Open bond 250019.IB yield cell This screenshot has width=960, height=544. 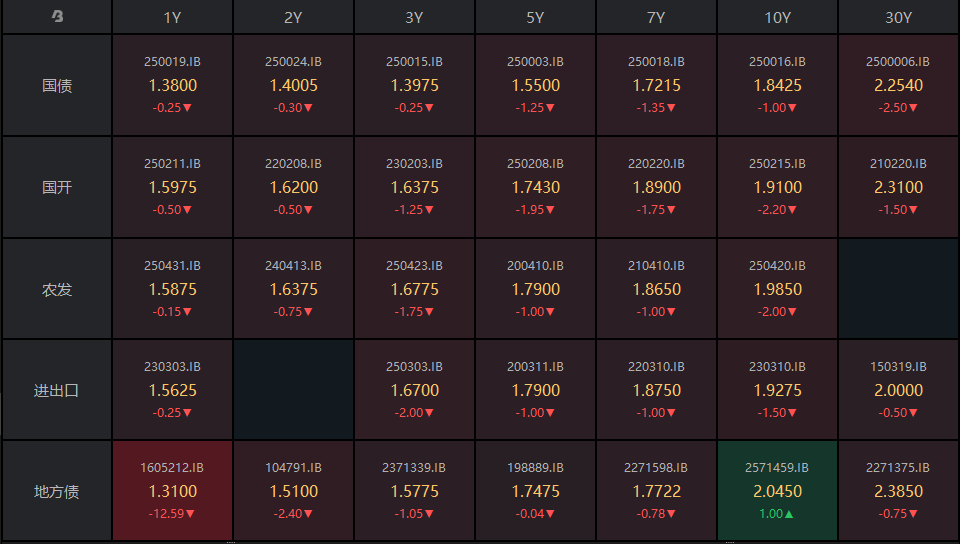point(172,86)
